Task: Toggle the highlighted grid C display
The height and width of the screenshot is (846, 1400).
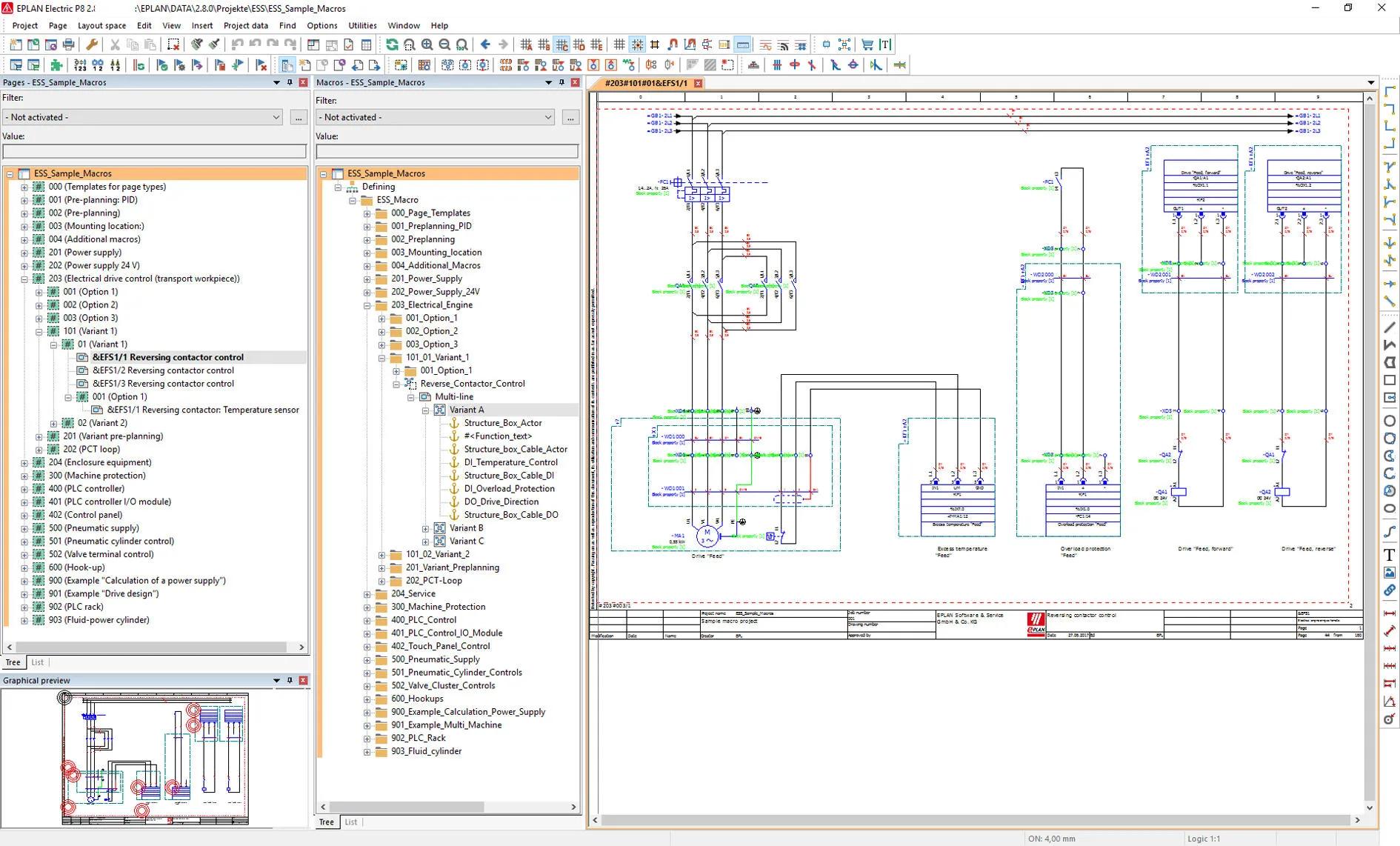Action: 560,44
